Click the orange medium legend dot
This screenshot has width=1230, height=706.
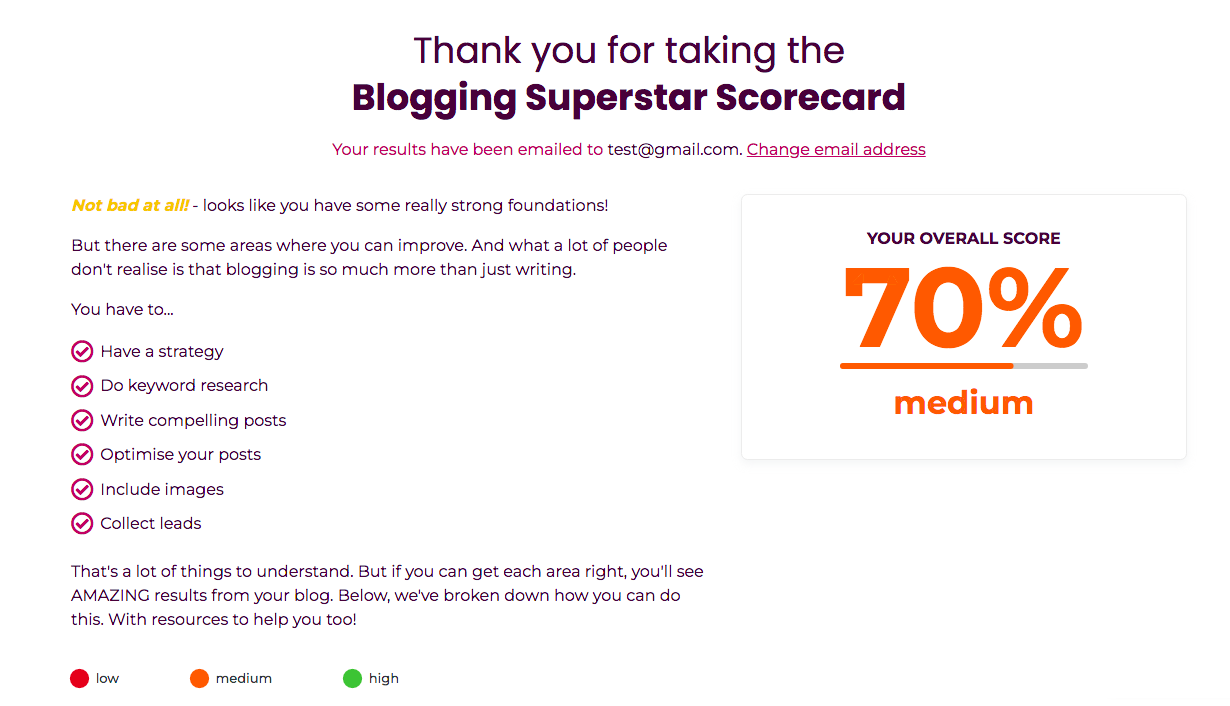(199, 679)
